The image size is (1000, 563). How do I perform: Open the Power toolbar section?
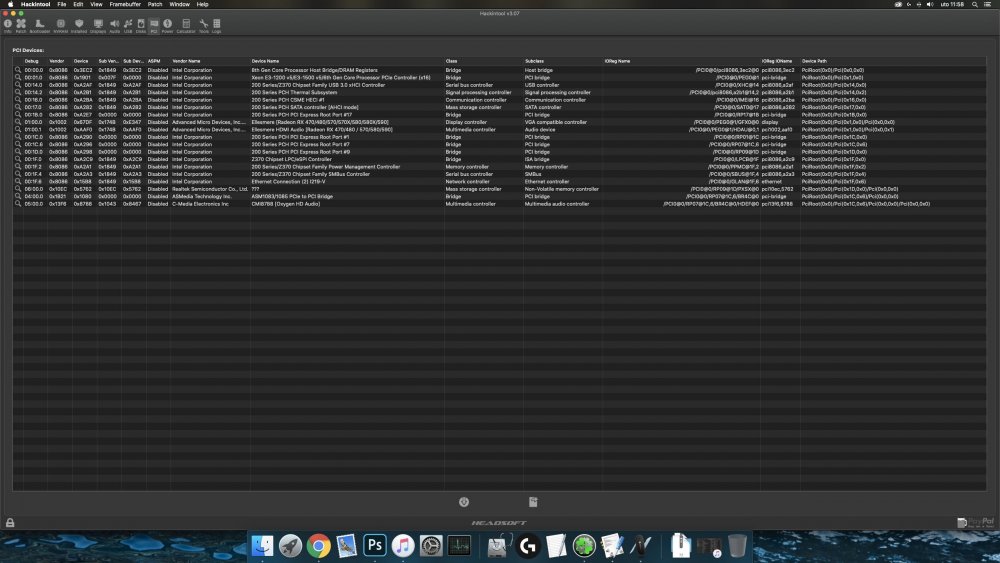coord(167,26)
